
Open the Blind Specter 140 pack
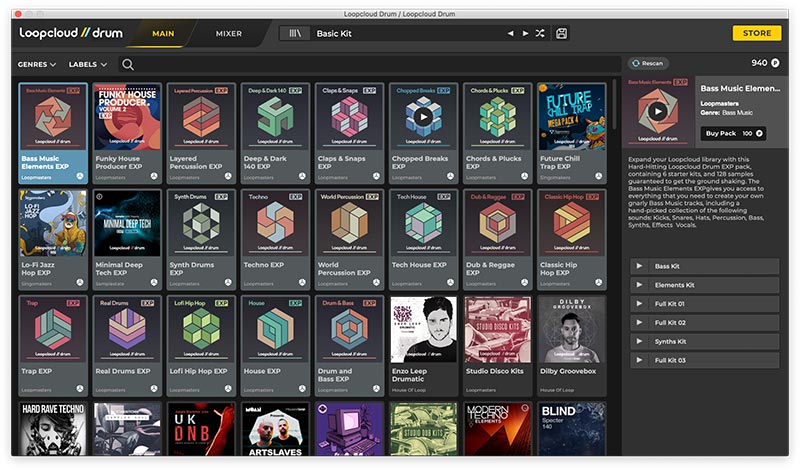[572, 429]
